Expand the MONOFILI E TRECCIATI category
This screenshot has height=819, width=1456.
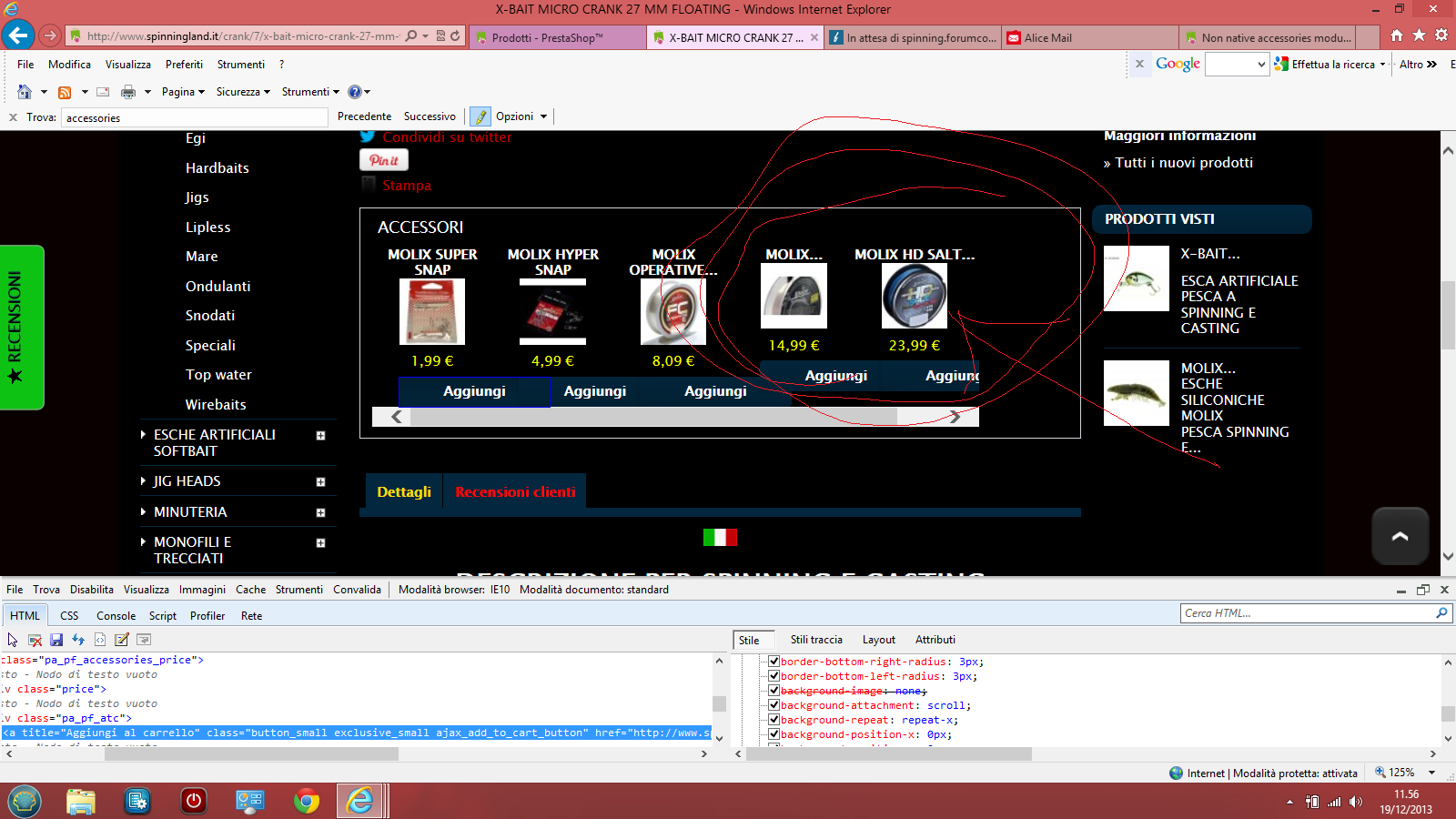tap(320, 543)
